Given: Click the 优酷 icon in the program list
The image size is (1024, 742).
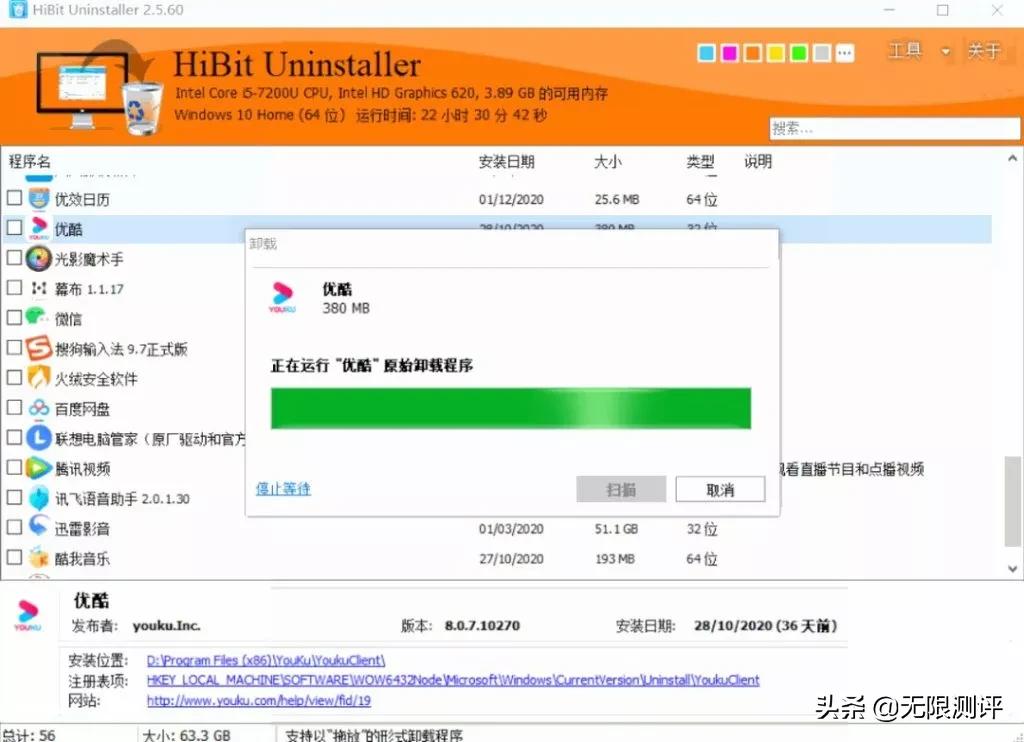Looking at the screenshot, I should click(39, 228).
